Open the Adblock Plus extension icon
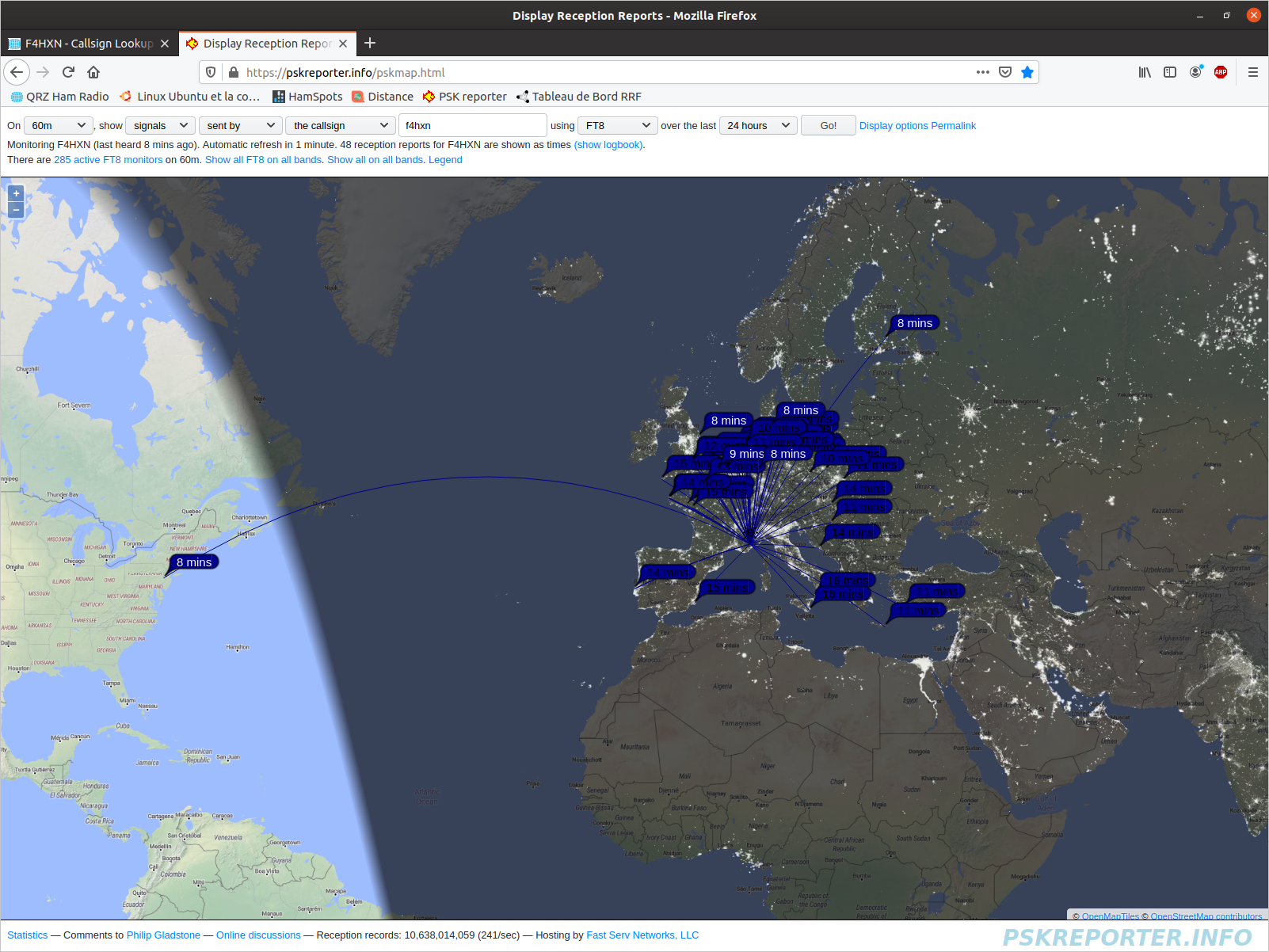This screenshot has height=952, width=1269. pyautogui.click(x=1221, y=72)
